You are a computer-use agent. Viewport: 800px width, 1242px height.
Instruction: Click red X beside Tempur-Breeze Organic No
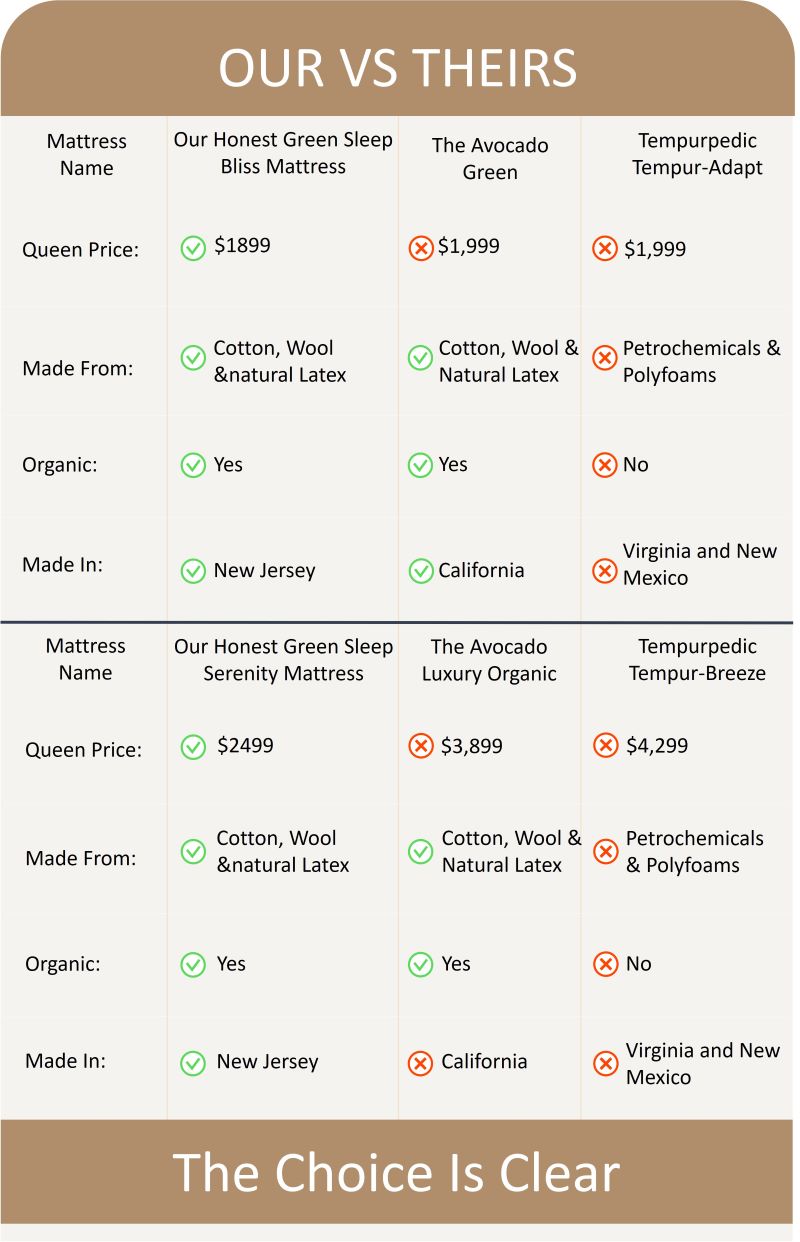coord(605,964)
